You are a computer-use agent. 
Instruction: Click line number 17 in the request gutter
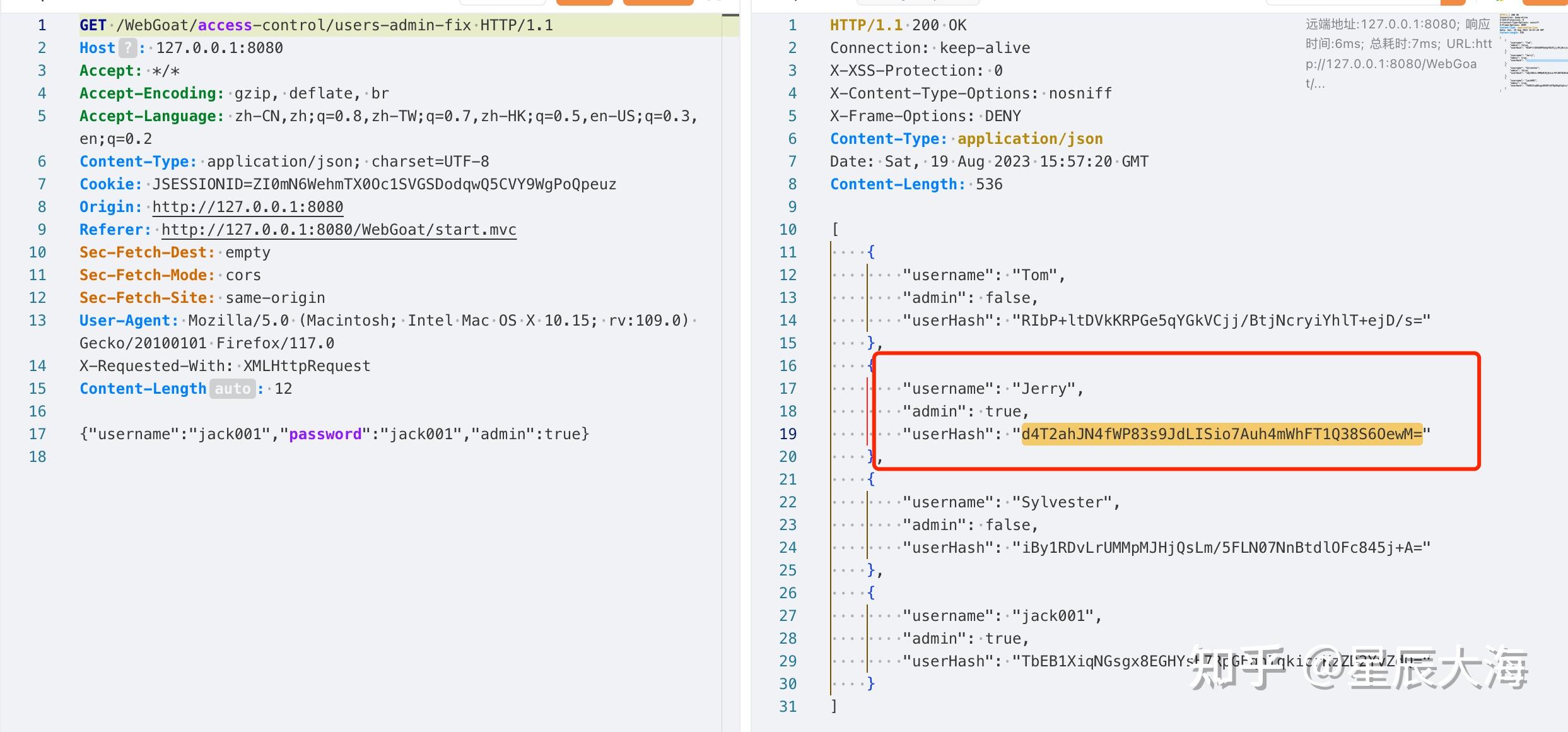tap(38, 434)
